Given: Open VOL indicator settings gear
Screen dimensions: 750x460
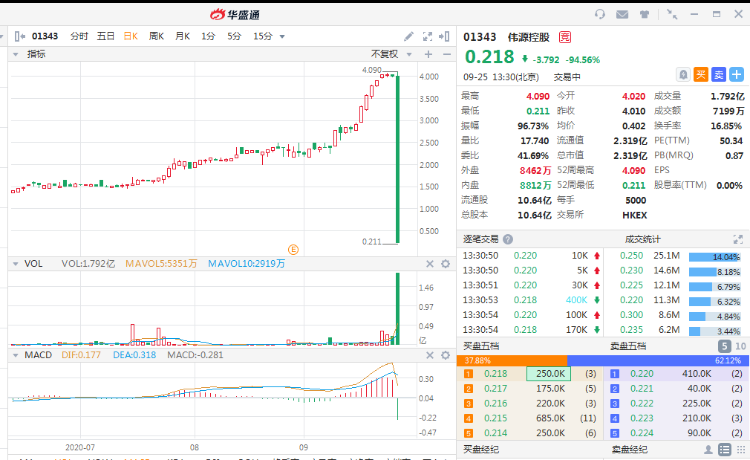Looking at the screenshot, I should click(445, 263).
